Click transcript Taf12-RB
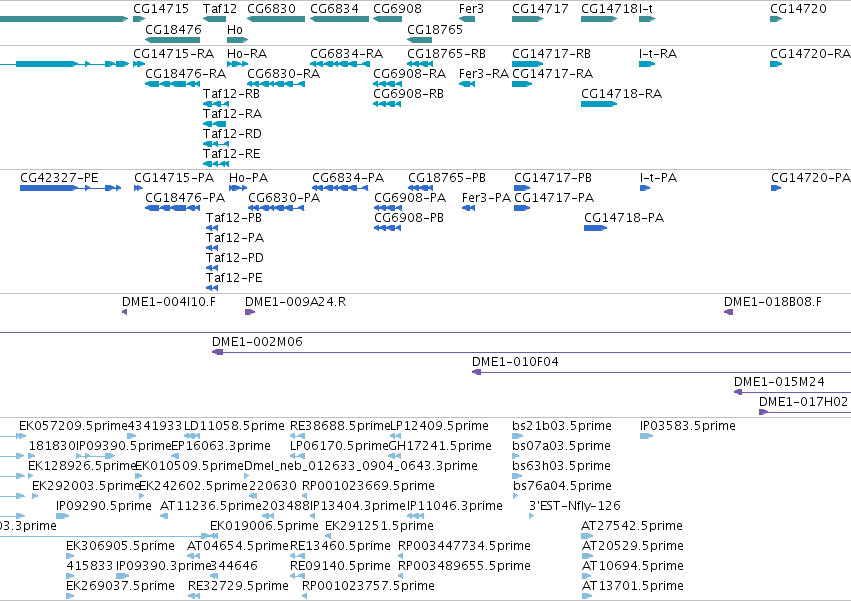The width and height of the screenshot is (851, 601). coord(231,94)
